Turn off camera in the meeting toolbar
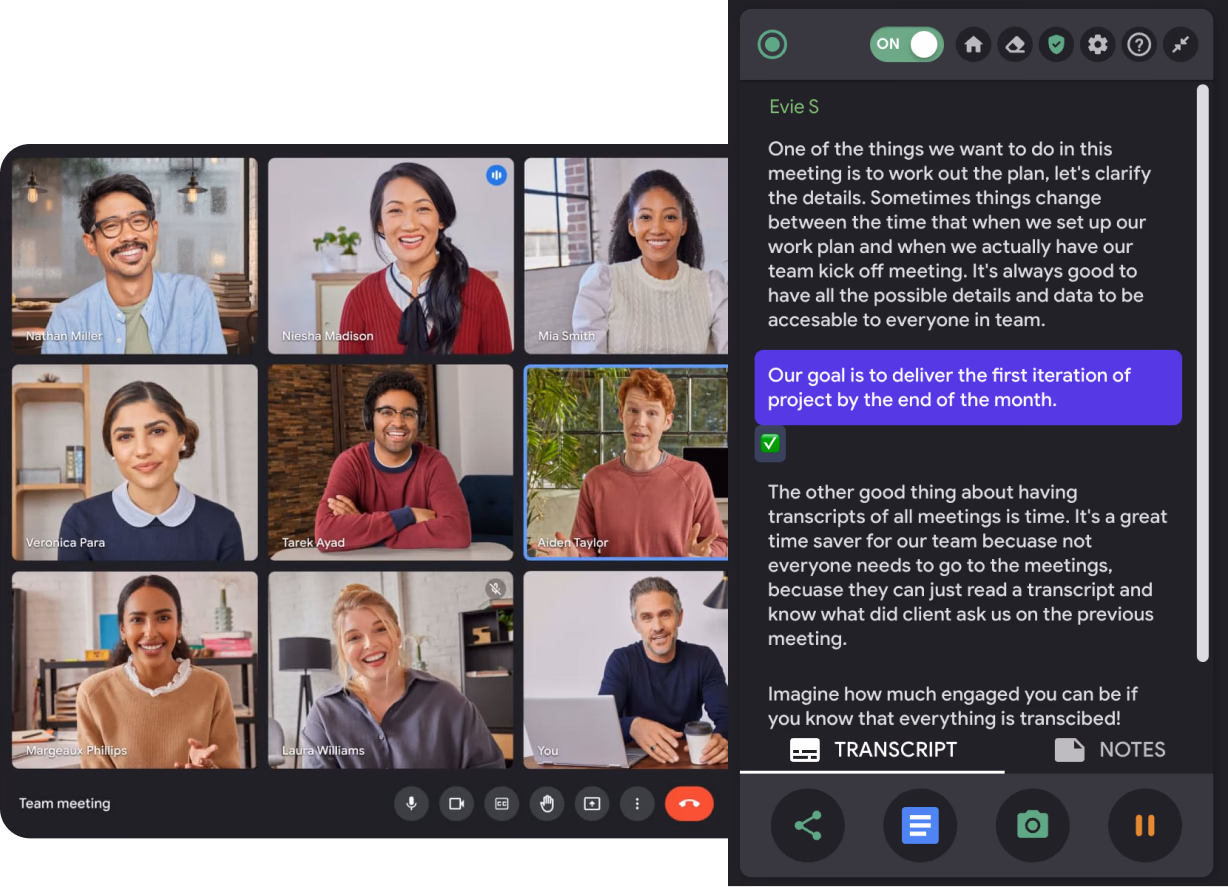The image size is (1228, 887). click(456, 803)
